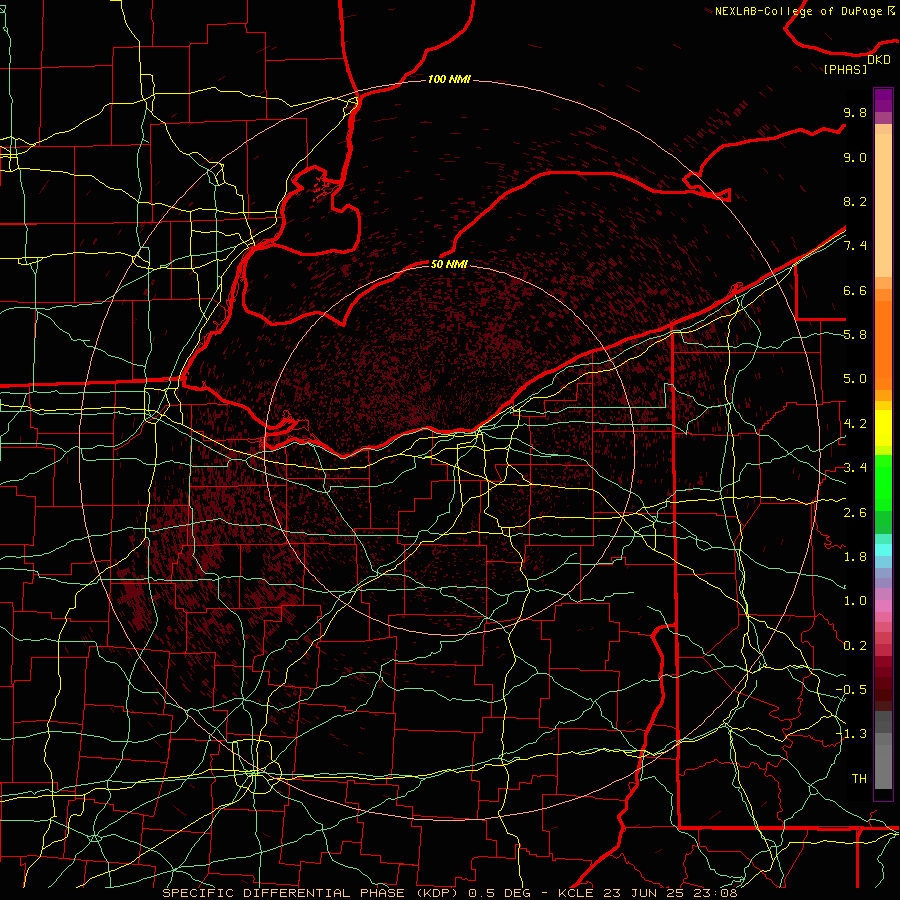
Task: Click the -1.3 scale value
Action: point(851,734)
